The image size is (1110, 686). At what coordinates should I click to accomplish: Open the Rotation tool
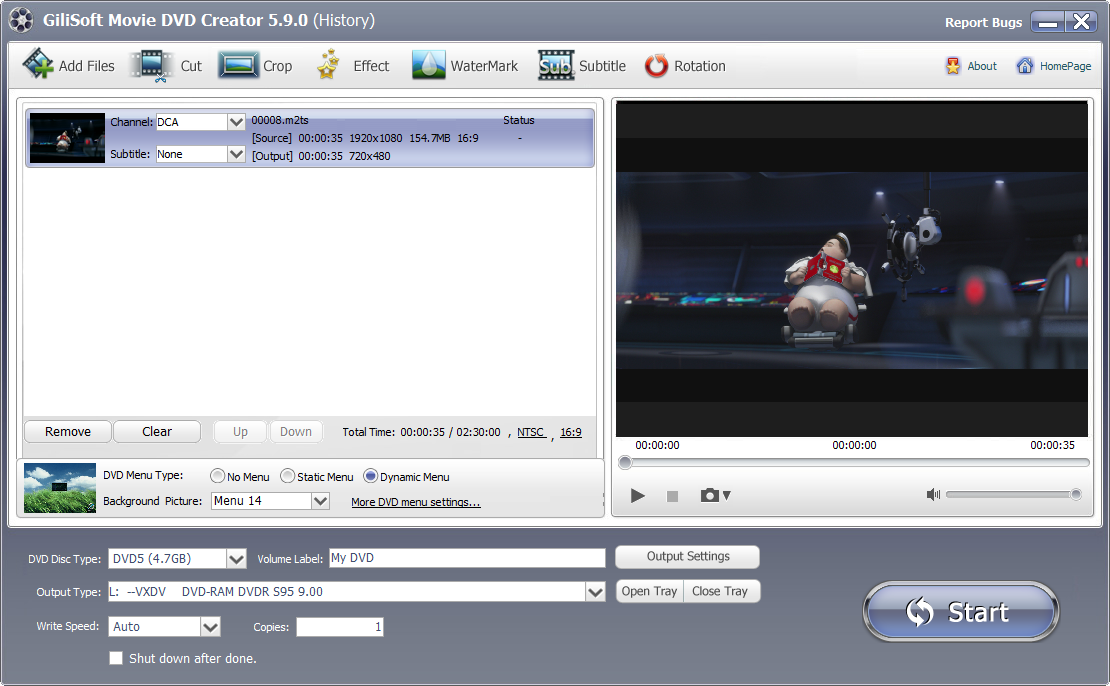click(656, 66)
